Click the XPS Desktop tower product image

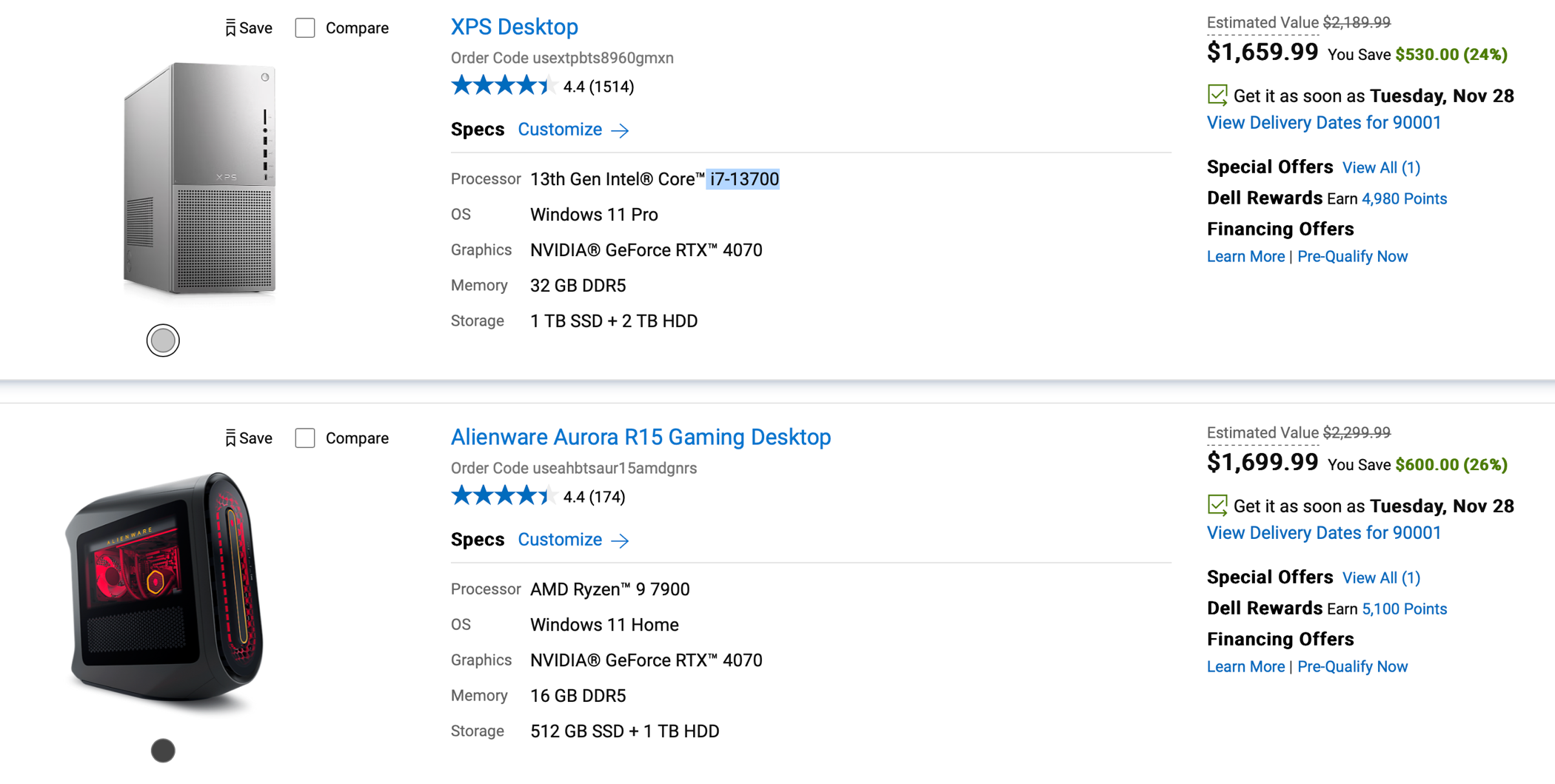(x=200, y=180)
